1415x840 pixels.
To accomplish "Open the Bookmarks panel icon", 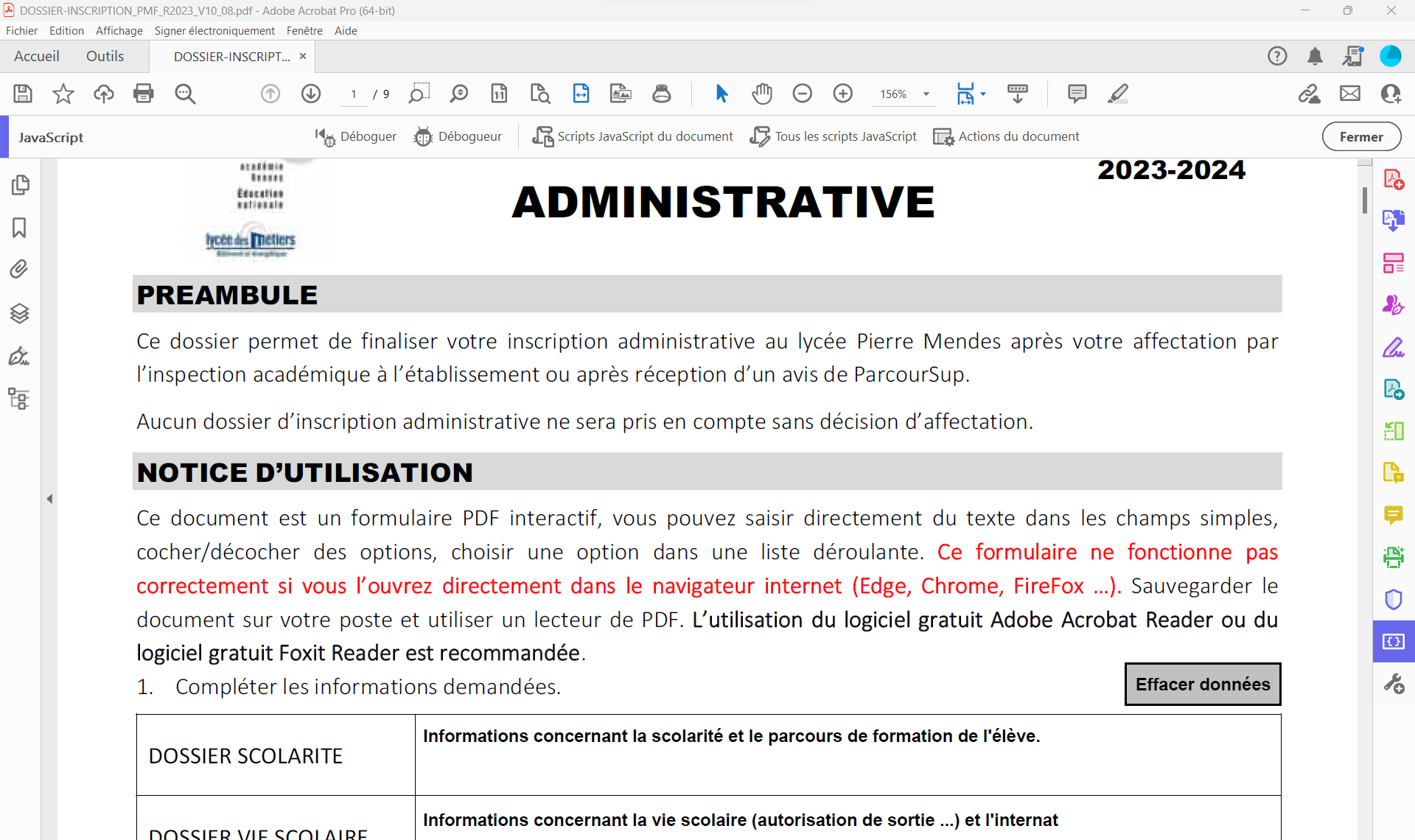I will (x=20, y=228).
